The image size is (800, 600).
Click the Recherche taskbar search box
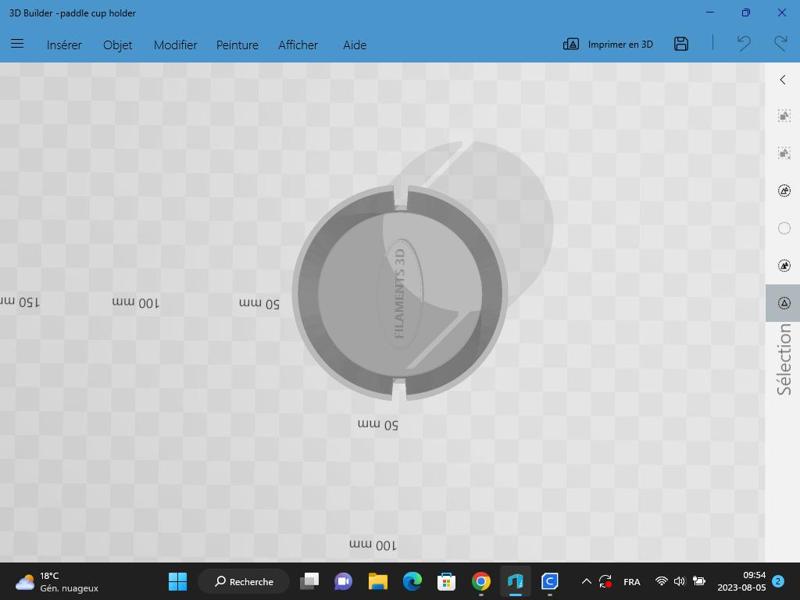point(244,582)
